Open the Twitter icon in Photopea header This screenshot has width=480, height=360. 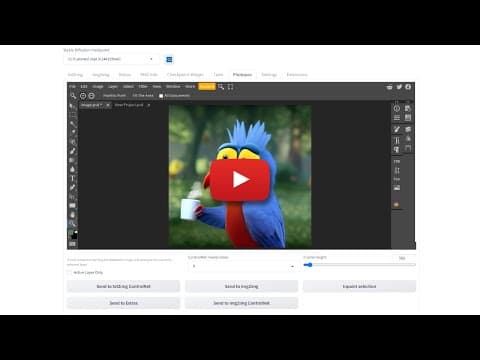[x=399, y=87]
